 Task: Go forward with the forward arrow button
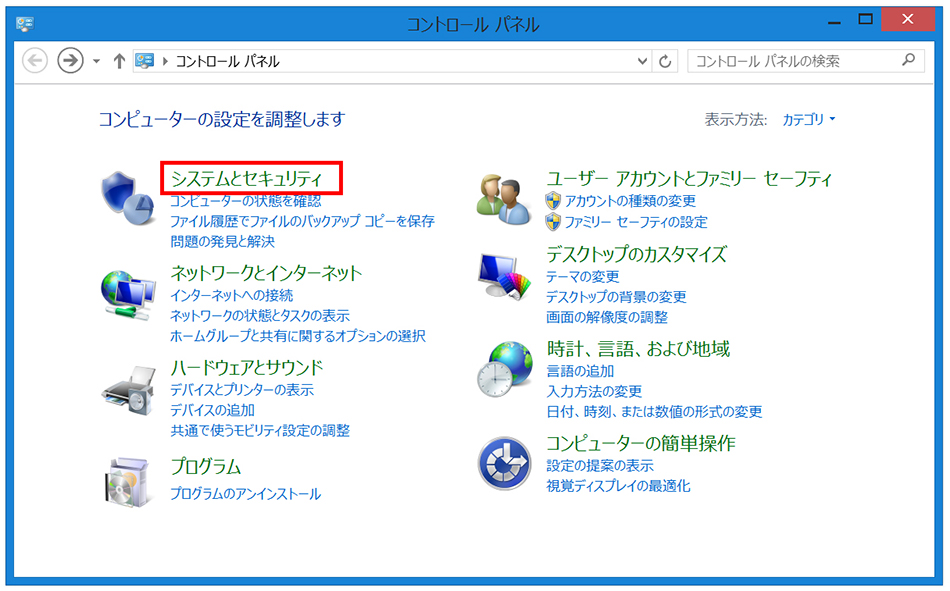(x=70, y=61)
